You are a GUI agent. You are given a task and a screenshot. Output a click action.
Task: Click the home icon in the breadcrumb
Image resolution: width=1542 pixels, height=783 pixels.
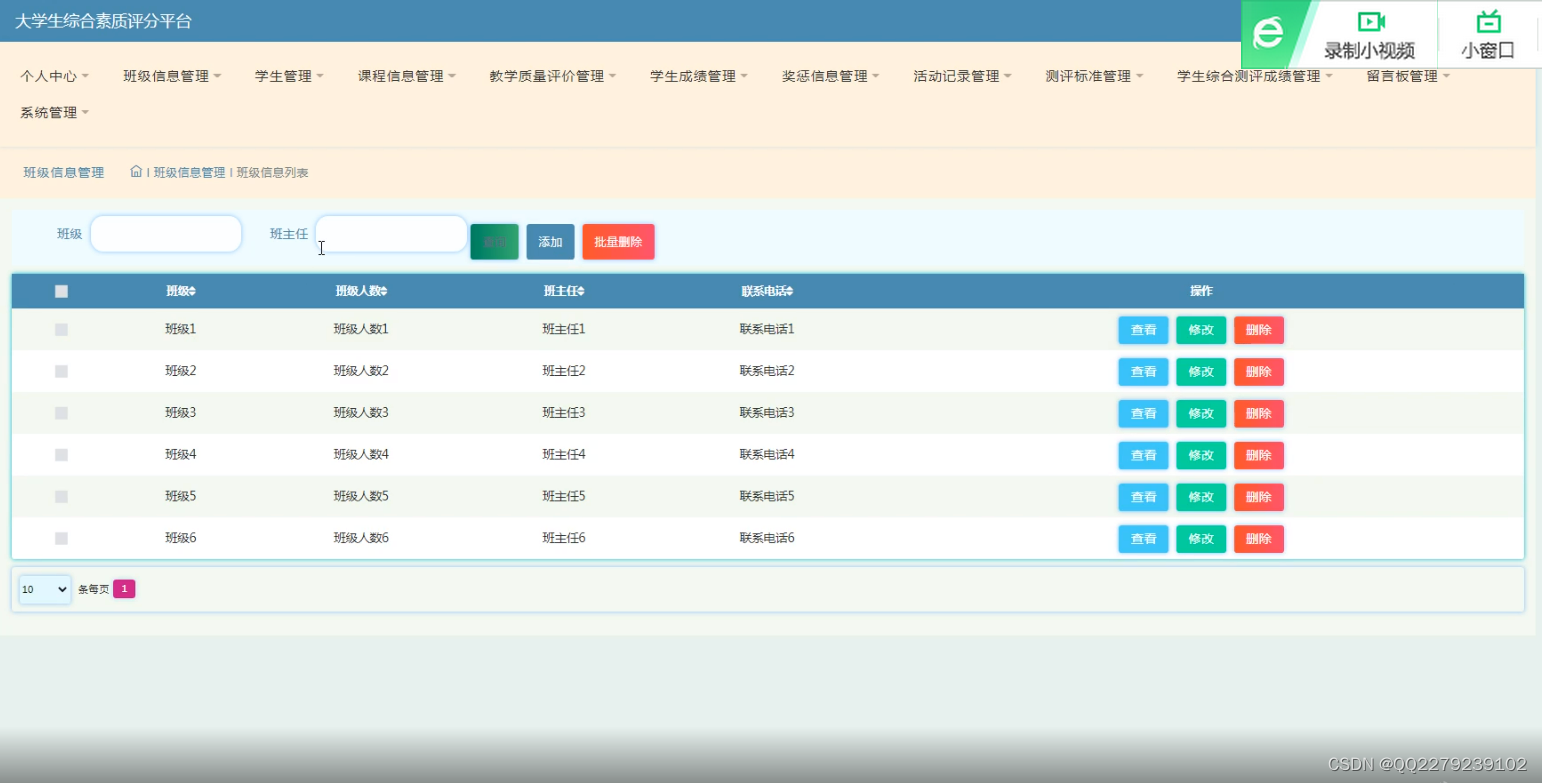[135, 171]
